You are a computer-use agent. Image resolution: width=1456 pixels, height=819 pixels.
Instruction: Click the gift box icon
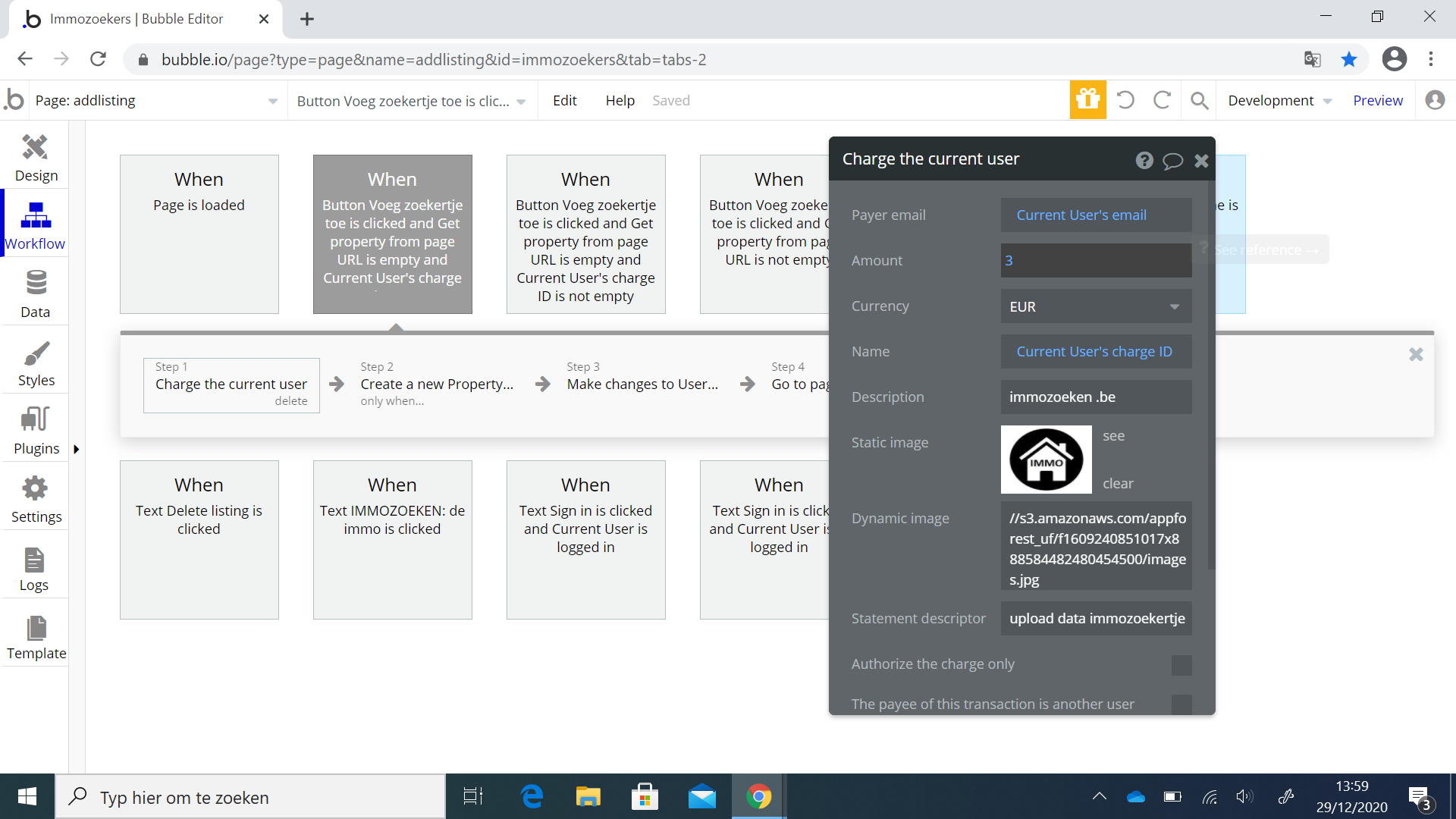1087,100
